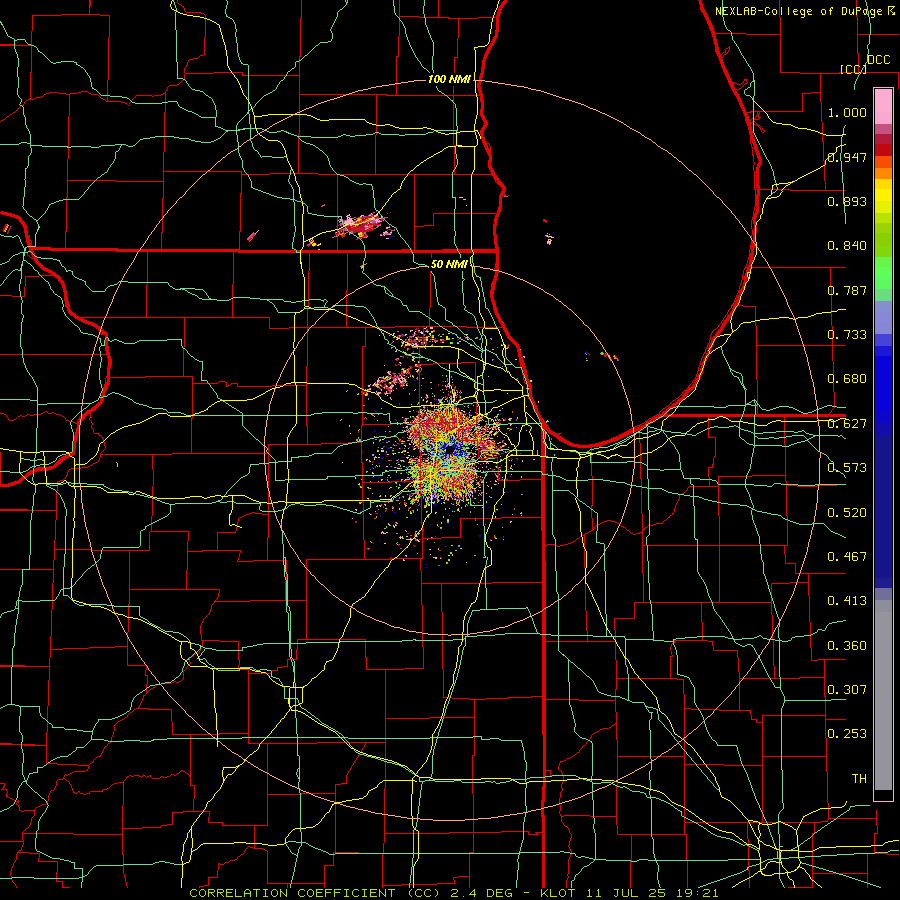Select the 0.947 legend value
Screen dimensions: 900x900
tap(847, 157)
